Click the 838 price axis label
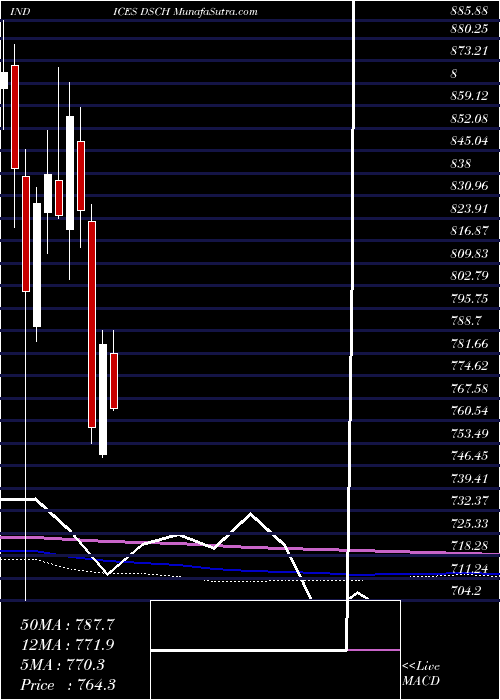The width and height of the screenshot is (500, 700). pos(460,164)
